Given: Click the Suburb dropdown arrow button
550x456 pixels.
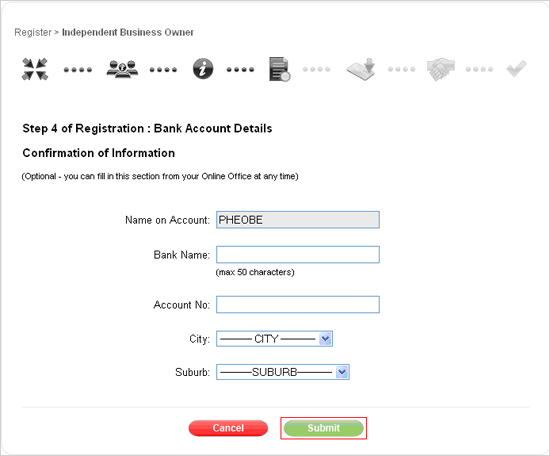Looking at the screenshot, I should pos(342,372).
